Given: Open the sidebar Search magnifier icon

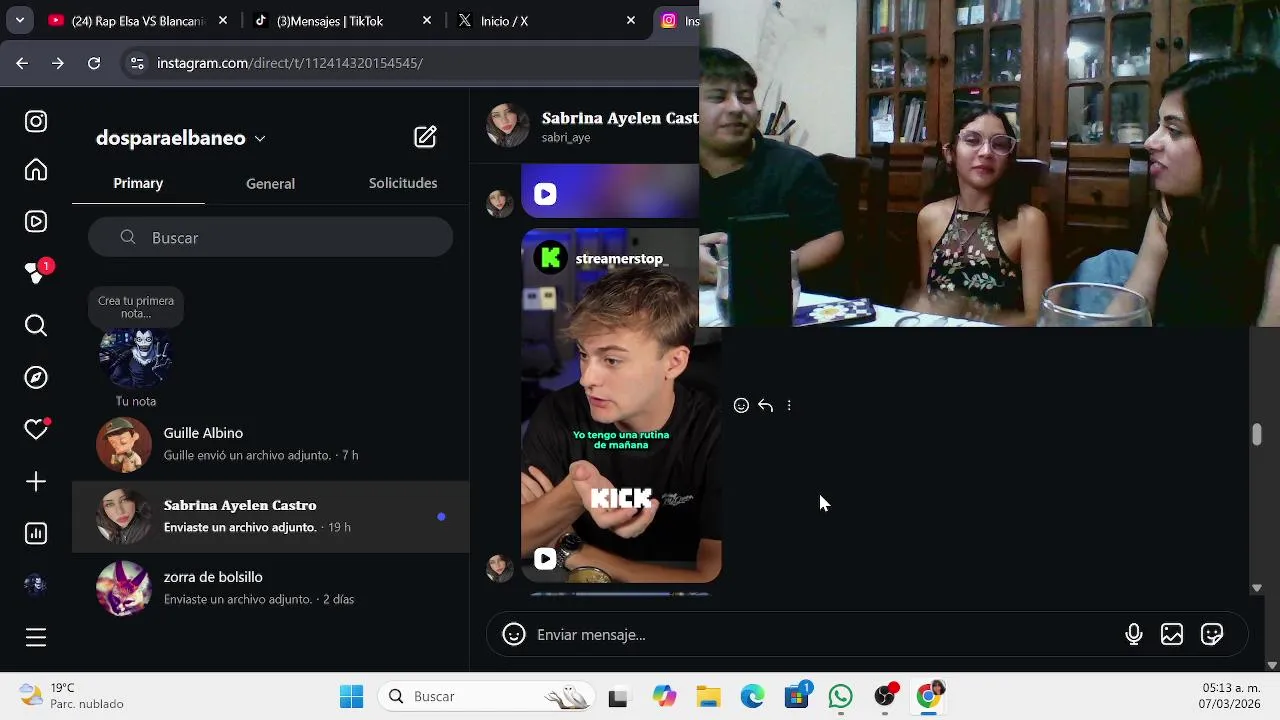Looking at the screenshot, I should click(36, 326).
